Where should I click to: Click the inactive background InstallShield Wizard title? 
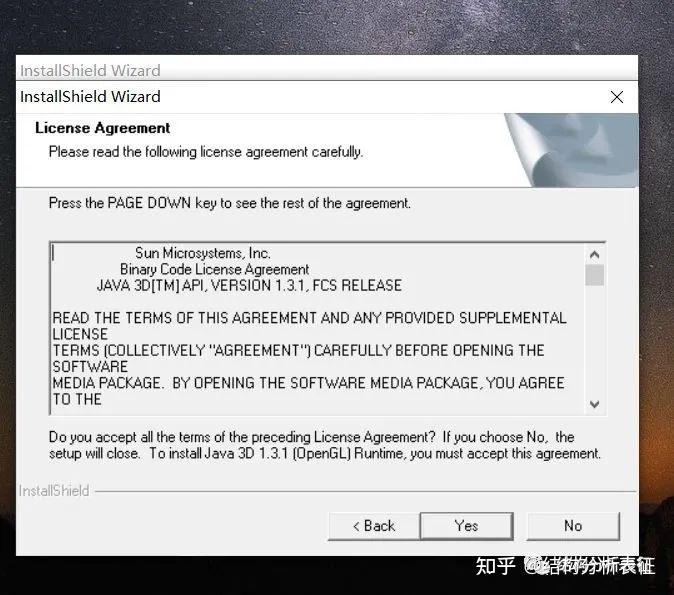pyautogui.click(x=90, y=71)
